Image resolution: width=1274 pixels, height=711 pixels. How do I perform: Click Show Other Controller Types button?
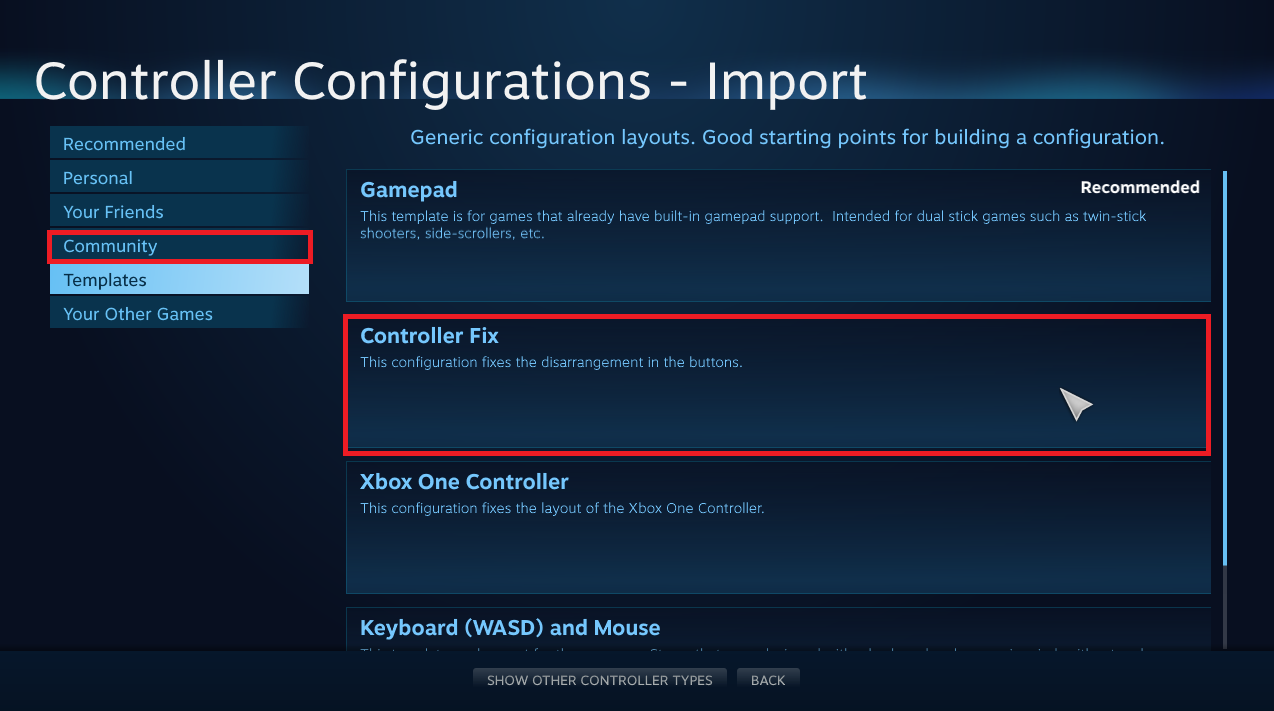pyautogui.click(x=599, y=680)
